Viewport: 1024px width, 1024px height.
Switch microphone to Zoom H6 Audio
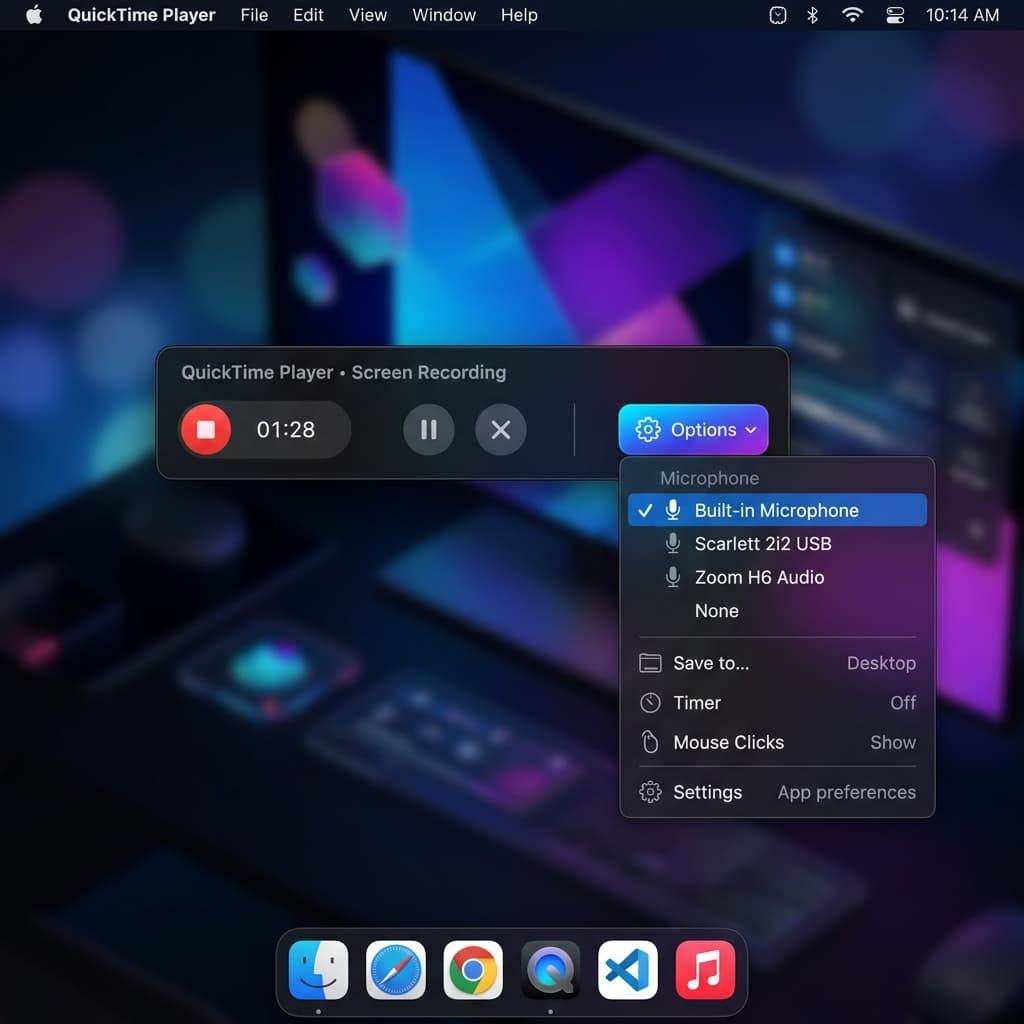tap(759, 577)
